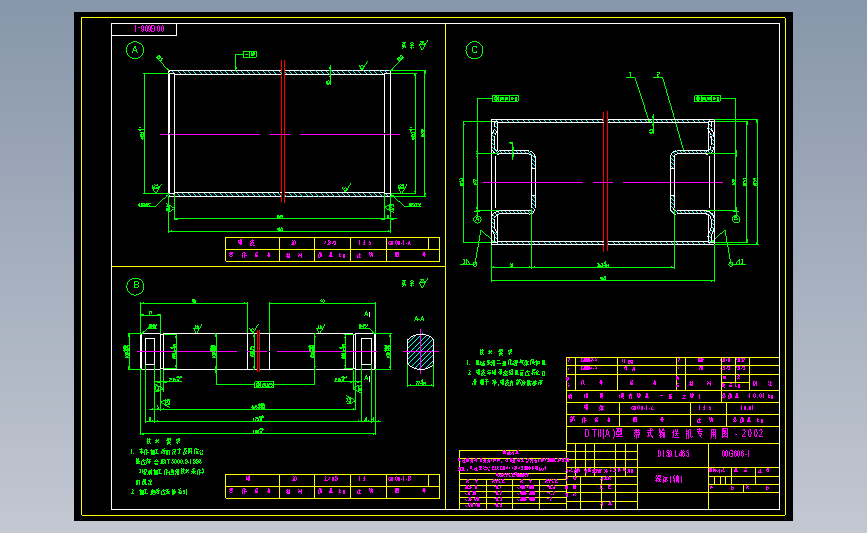Click the circled A view label

[135, 50]
